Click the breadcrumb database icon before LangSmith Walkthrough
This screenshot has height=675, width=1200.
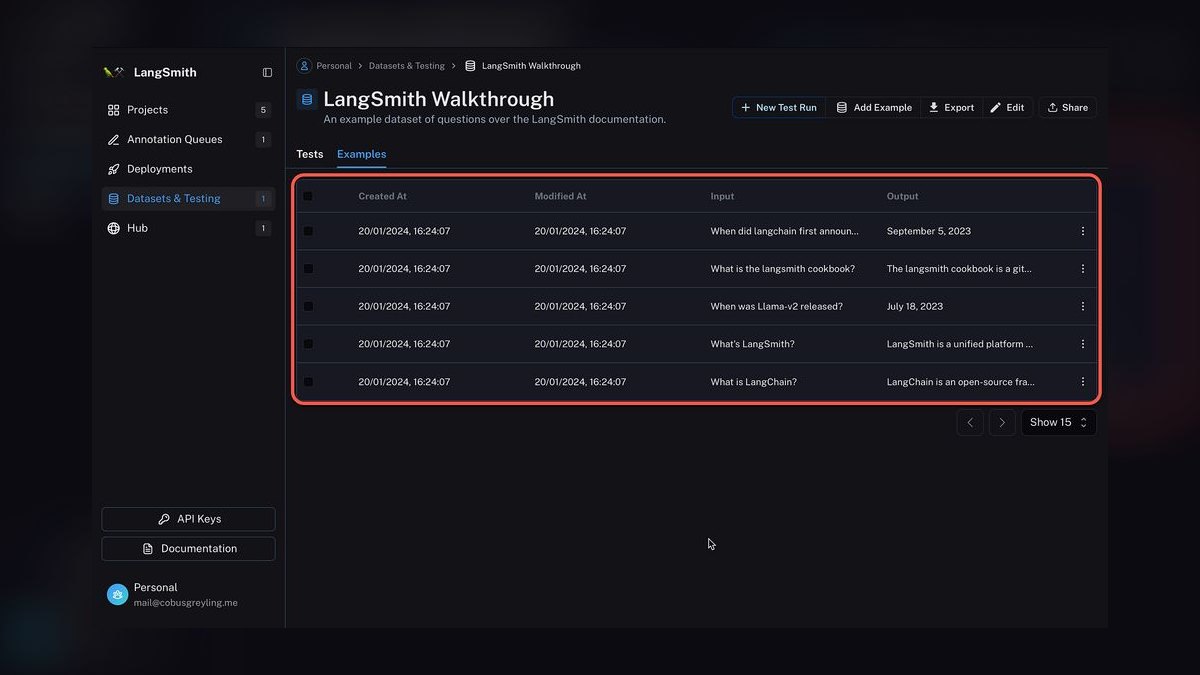coord(470,66)
